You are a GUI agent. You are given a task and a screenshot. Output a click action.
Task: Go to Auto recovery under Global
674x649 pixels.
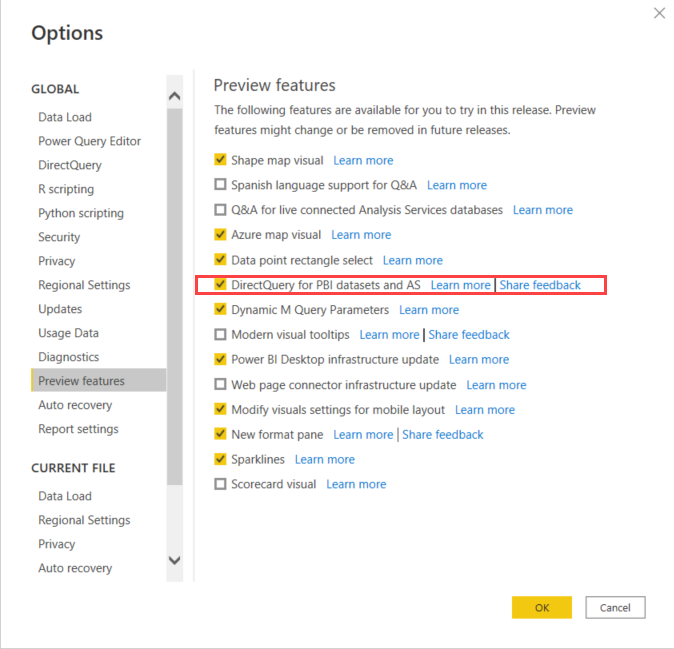coord(75,405)
